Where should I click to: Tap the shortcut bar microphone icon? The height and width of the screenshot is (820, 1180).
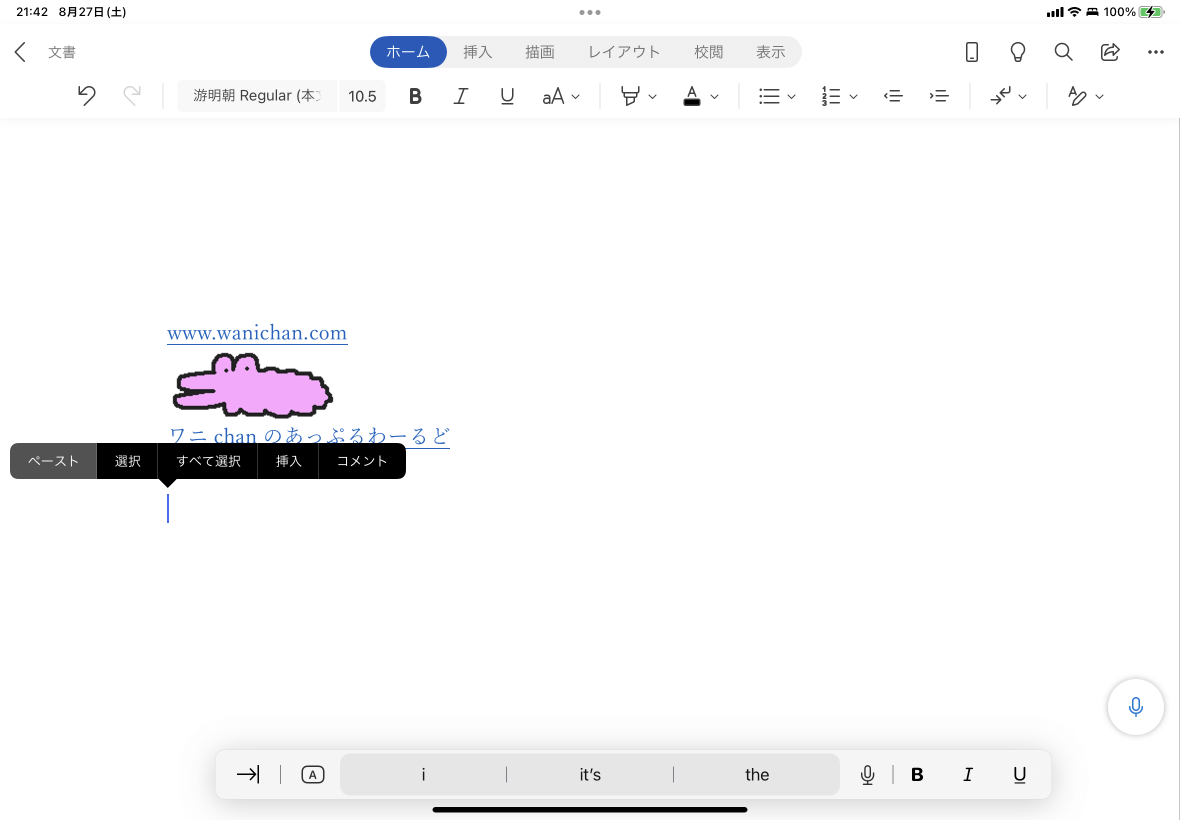867,774
